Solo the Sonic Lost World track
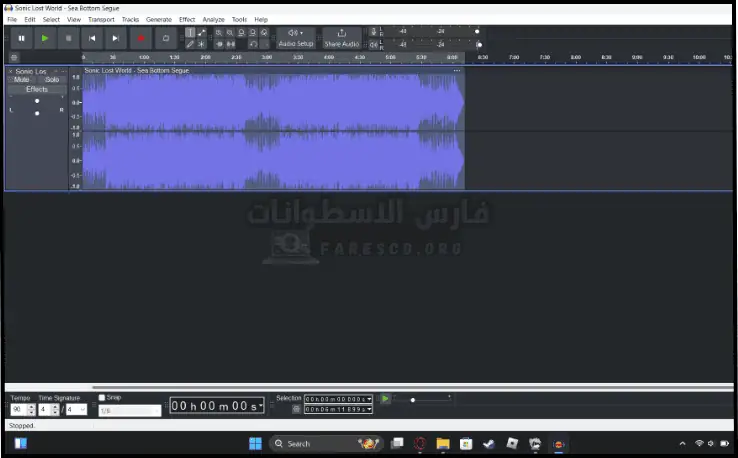Viewport: 738px width, 458px height. (51, 80)
